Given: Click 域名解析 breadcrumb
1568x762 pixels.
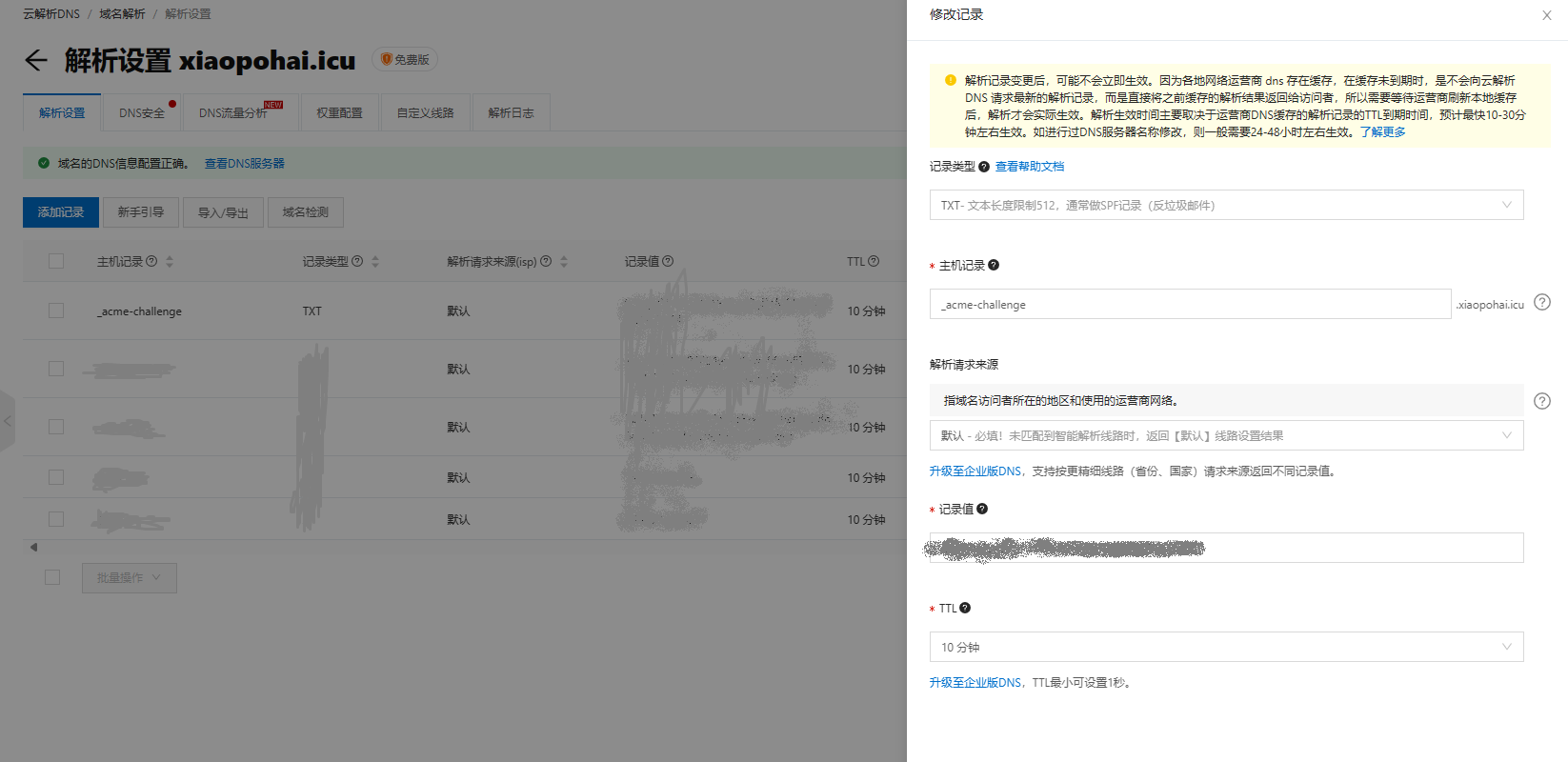Looking at the screenshot, I should tap(123, 14).
